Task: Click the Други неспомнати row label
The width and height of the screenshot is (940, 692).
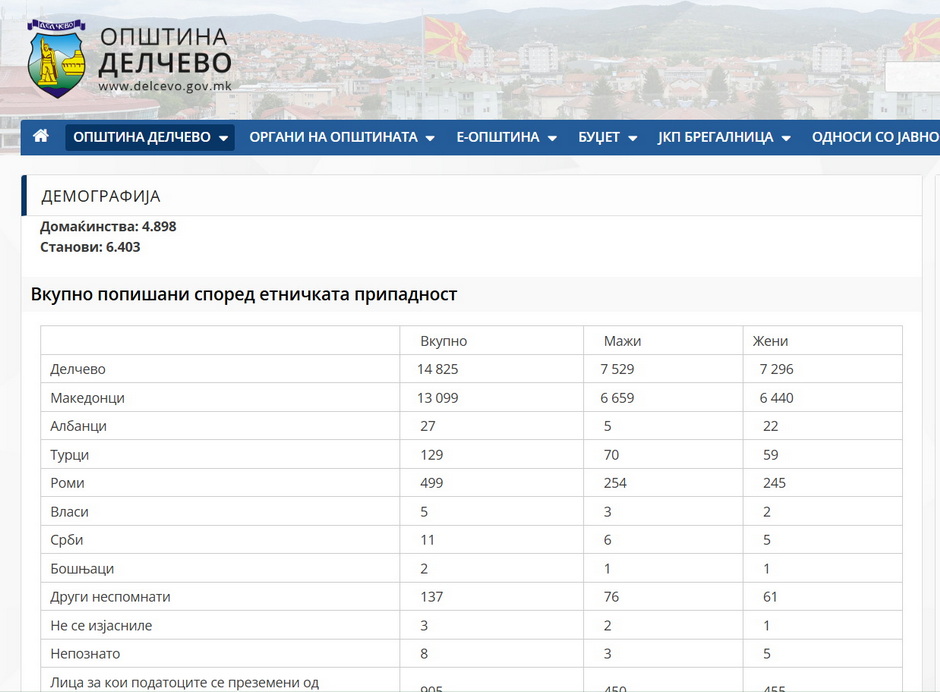Action: tap(110, 597)
